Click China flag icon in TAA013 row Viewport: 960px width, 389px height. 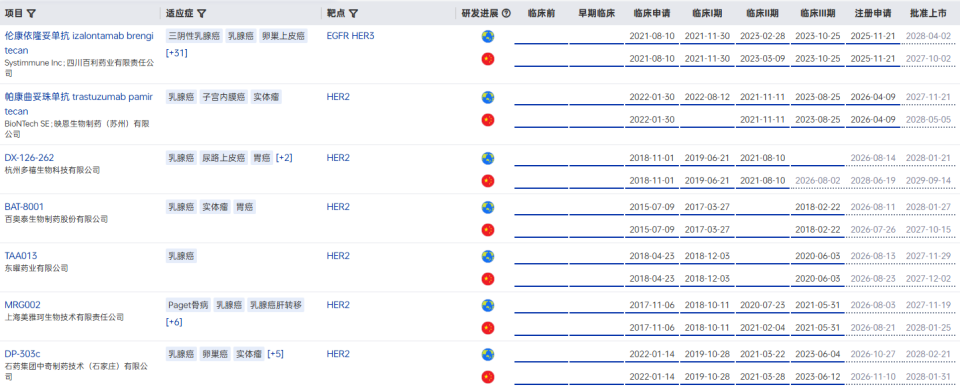(x=488, y=279)
